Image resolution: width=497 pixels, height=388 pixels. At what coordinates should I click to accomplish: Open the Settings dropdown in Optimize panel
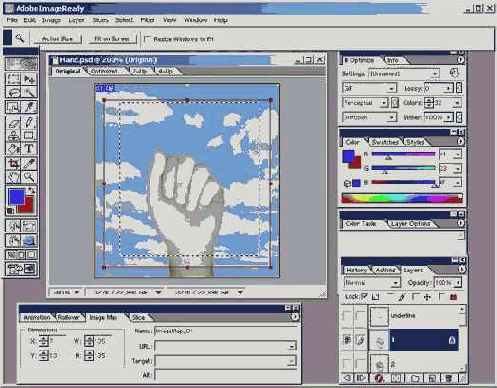(x=404, y=74)
